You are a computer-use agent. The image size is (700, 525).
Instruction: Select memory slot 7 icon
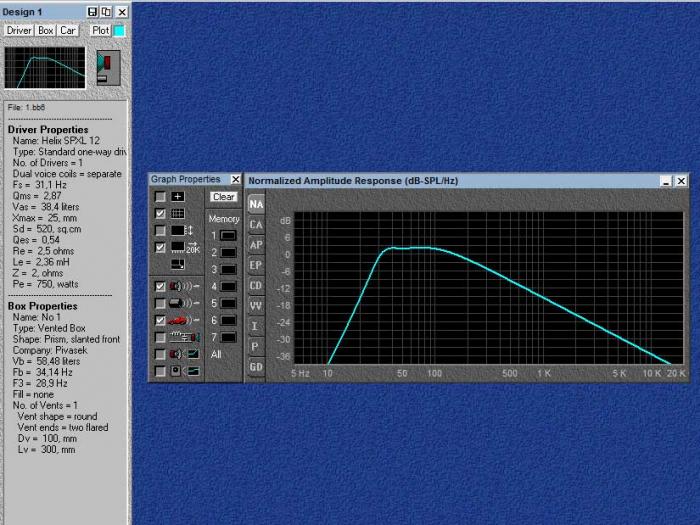[228, 337]
